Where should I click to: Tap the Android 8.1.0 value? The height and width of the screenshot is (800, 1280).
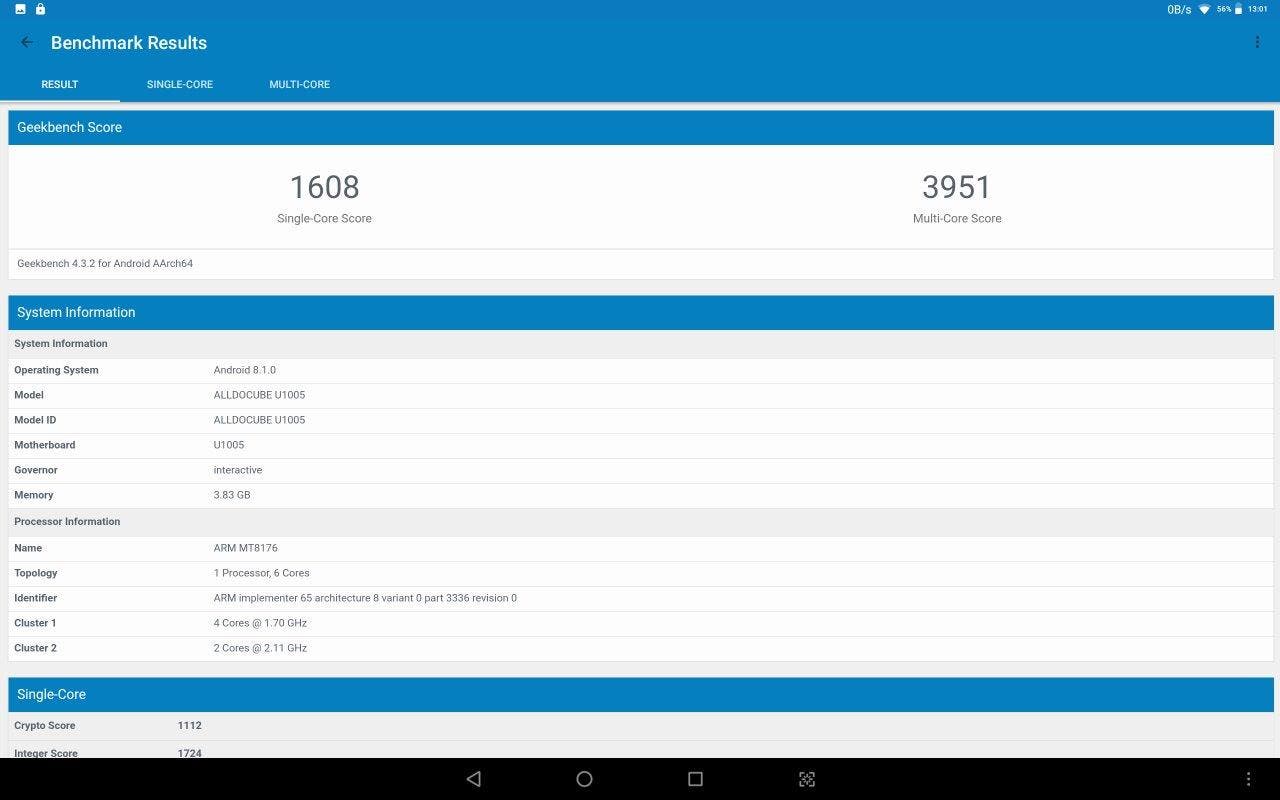point(245,370)
